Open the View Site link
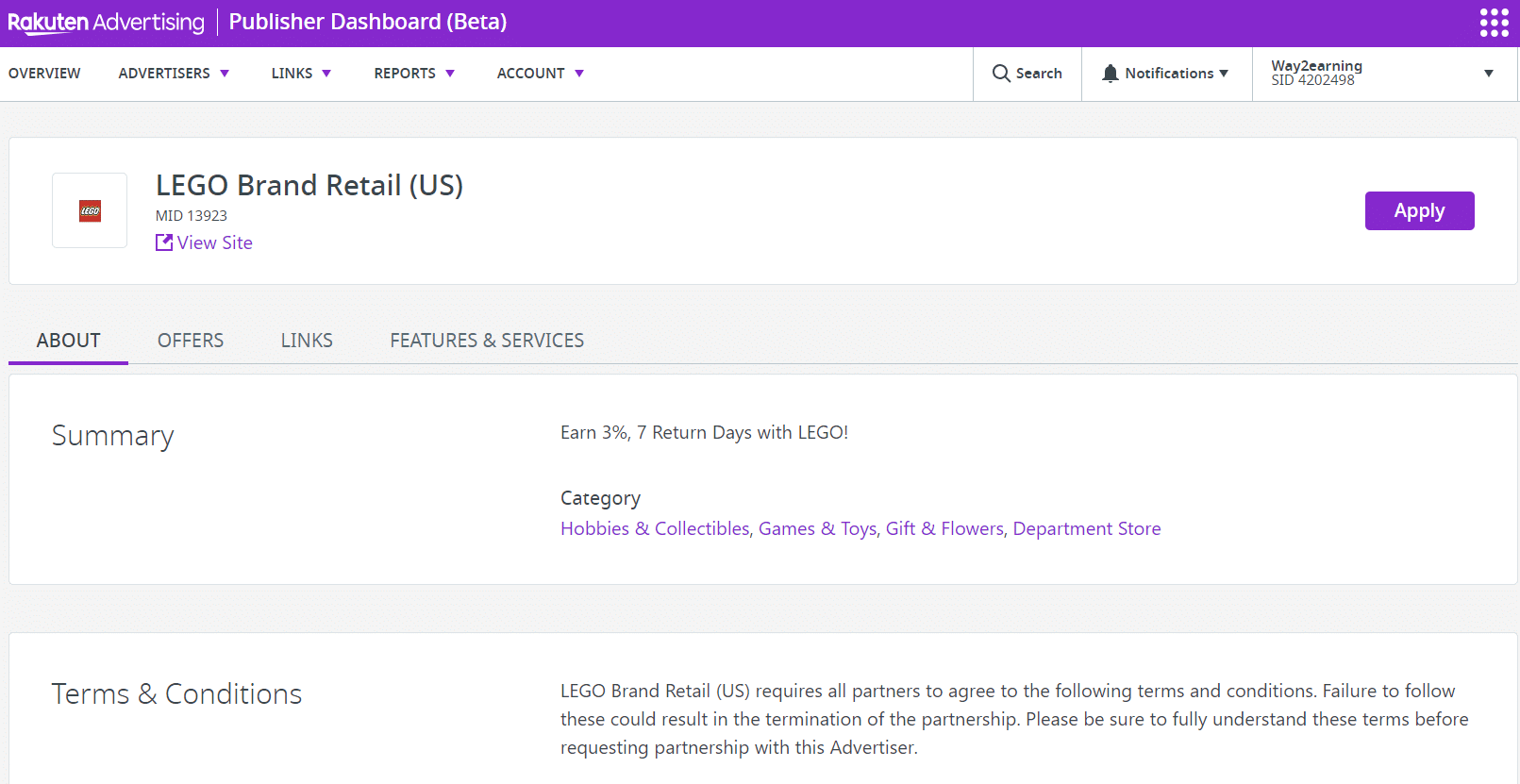The height and width of the screenshot is (784, 1520). click(x=215, y=242)
